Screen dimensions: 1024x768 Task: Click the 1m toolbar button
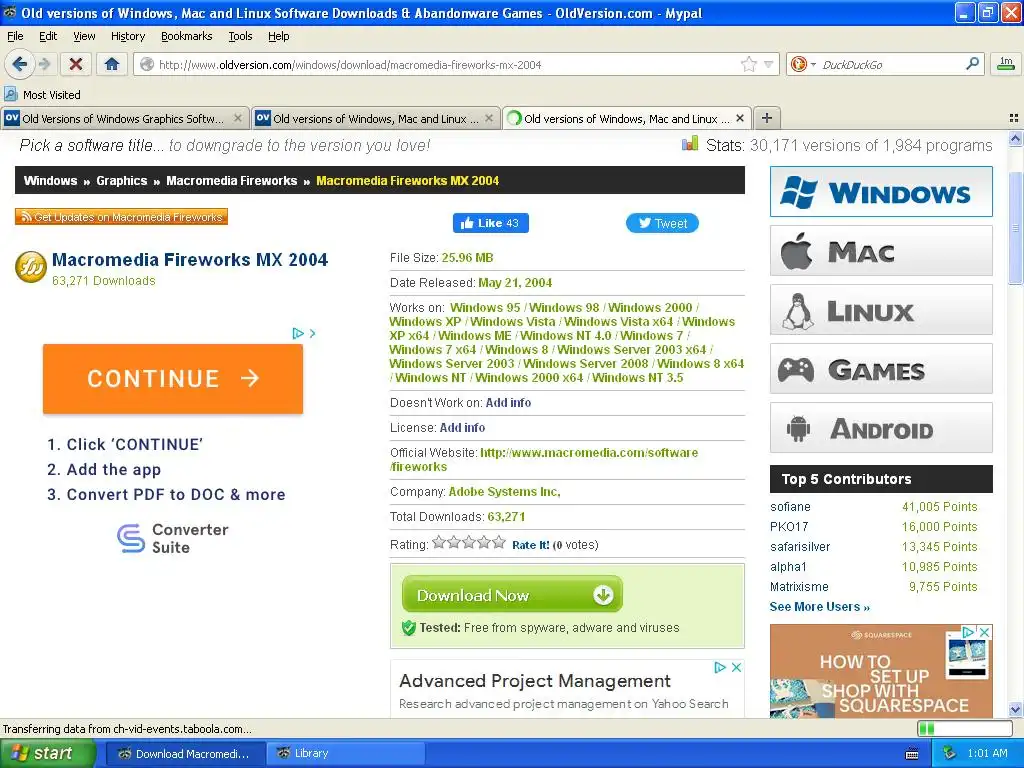(1006, 63)
